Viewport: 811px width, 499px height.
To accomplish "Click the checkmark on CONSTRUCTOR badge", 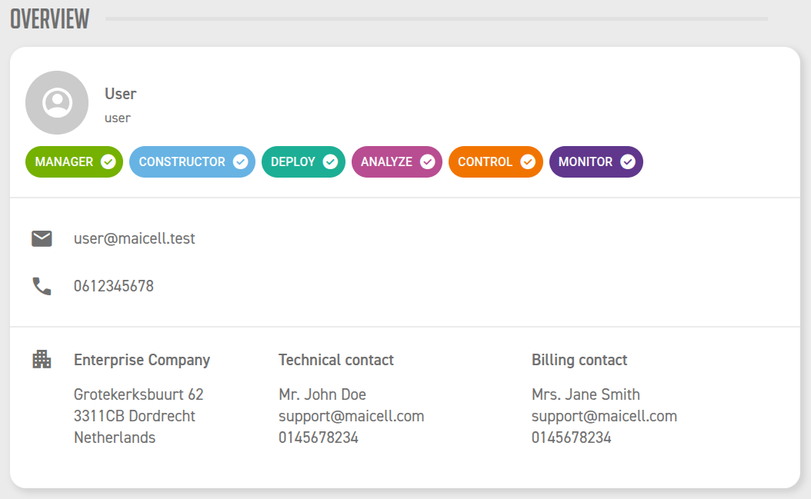I will 240,162.
